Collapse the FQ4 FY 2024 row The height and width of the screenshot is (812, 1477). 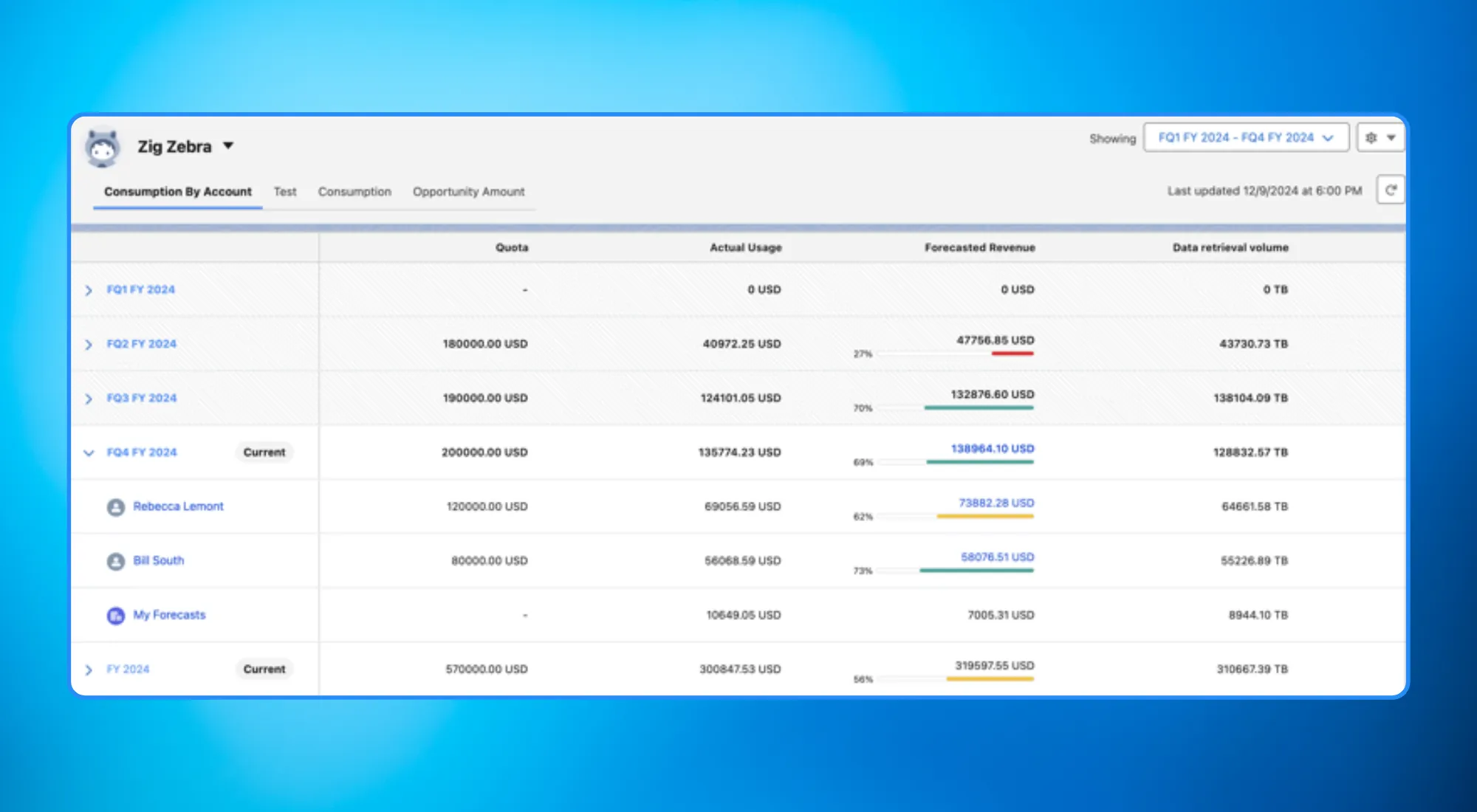point(89,453)
